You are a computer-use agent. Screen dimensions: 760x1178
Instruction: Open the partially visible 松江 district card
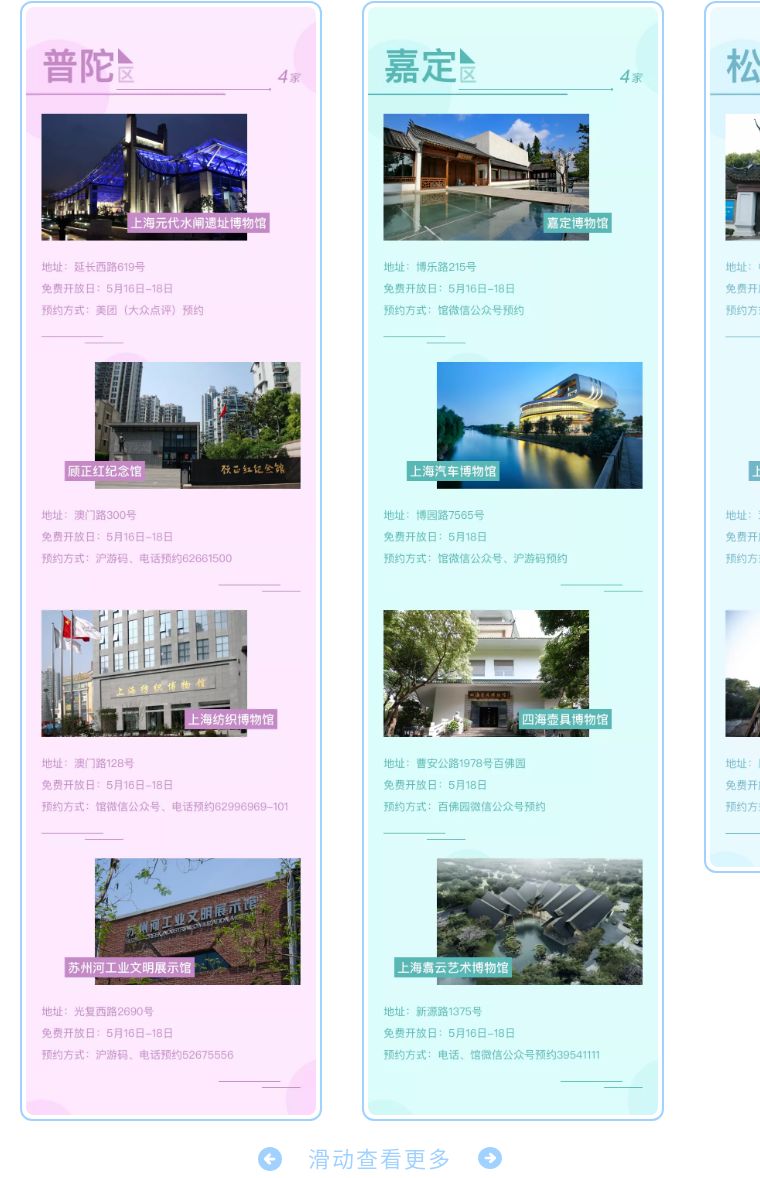733,436
